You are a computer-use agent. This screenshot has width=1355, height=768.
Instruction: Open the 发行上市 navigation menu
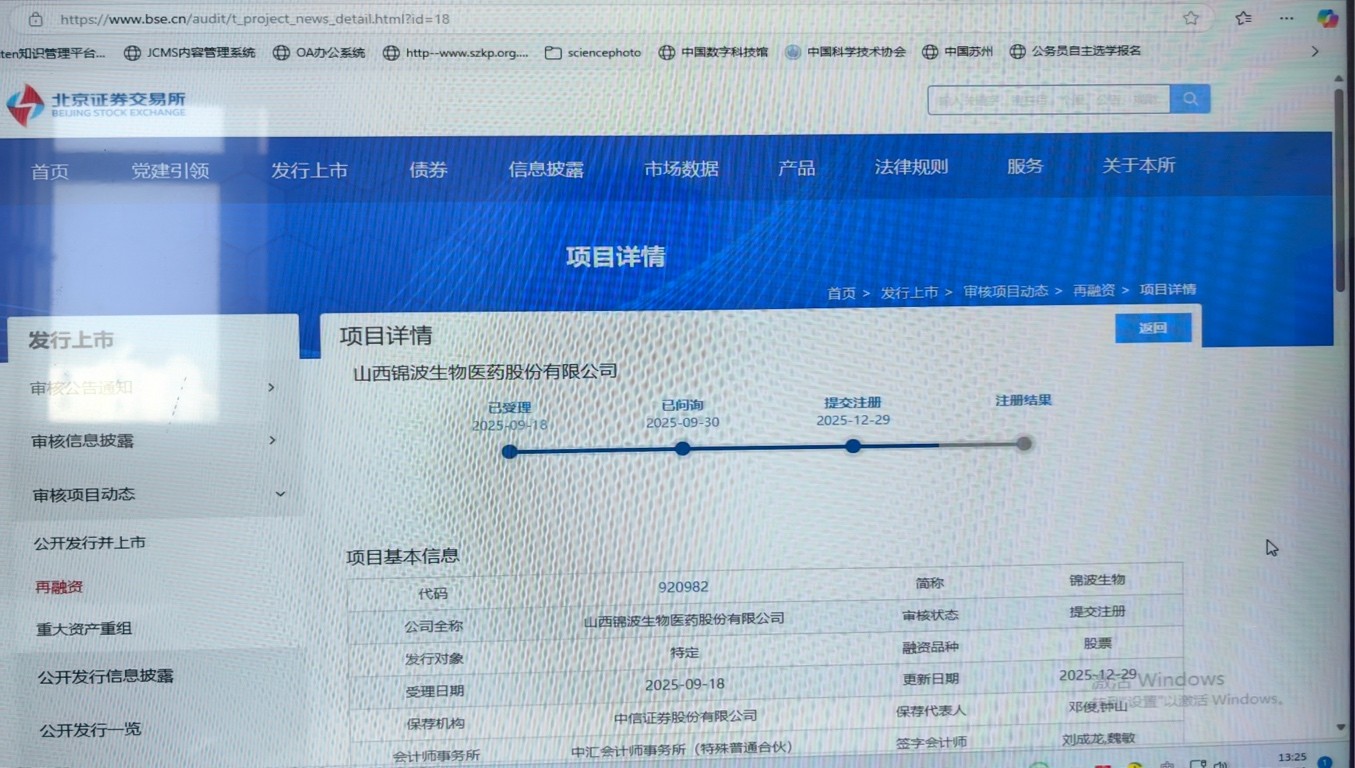[x=309, y=170]
